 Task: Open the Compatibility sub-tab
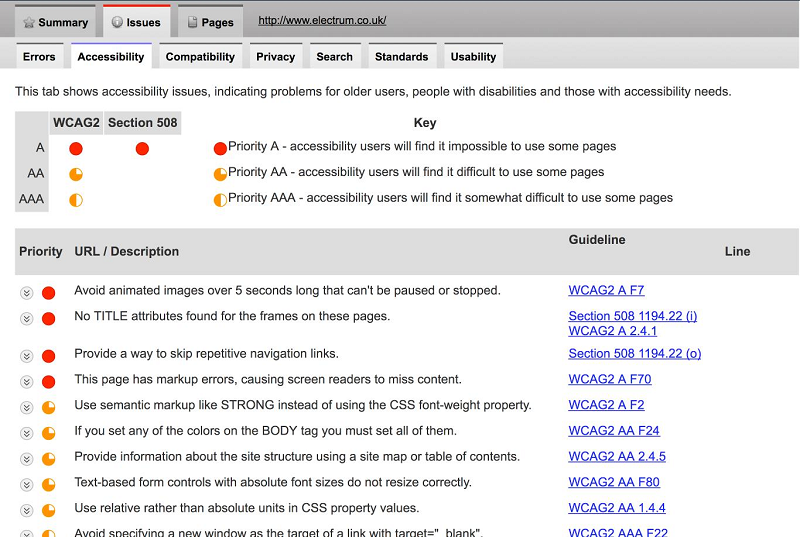pyautogui.click(x=200, y=57)
